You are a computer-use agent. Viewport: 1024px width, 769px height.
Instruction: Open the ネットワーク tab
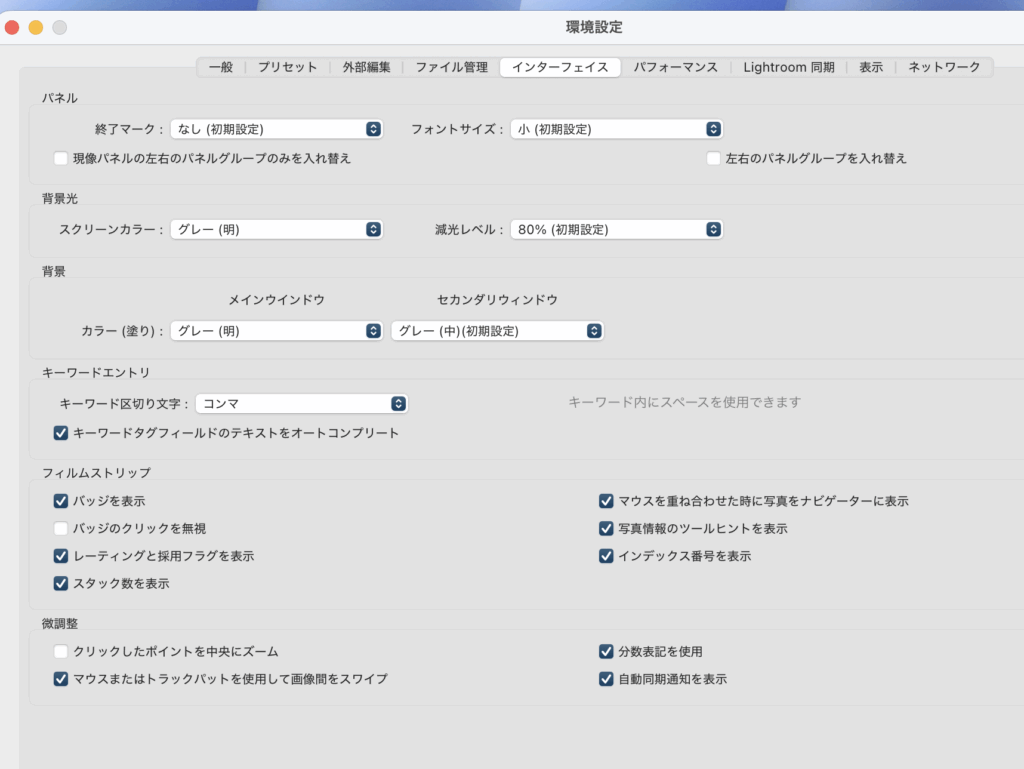(944, 67)
